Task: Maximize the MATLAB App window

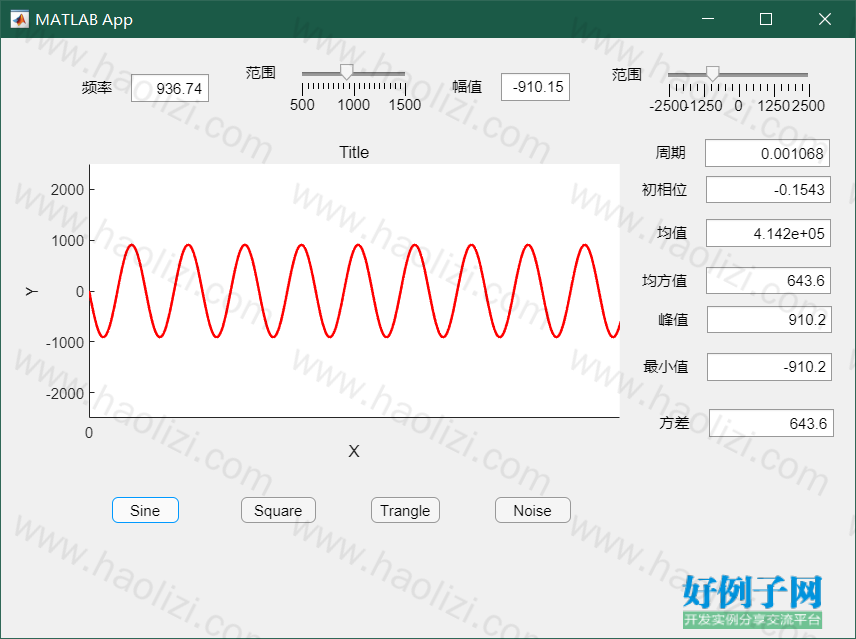Action: [x=766, y=19]
